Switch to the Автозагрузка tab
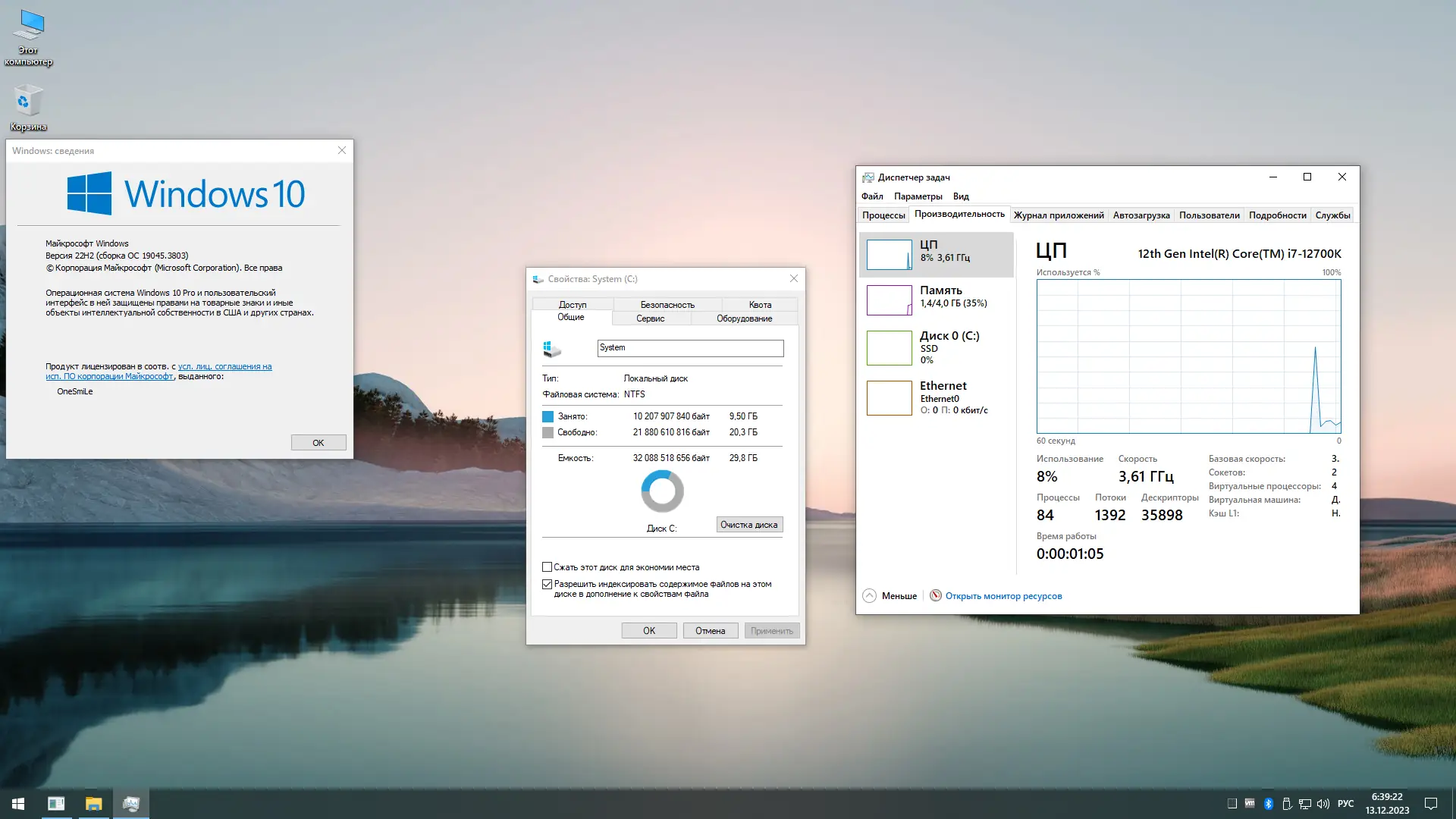Image resolution: width=1456 pixels, height=819 pixels. tap(1141, 215)
